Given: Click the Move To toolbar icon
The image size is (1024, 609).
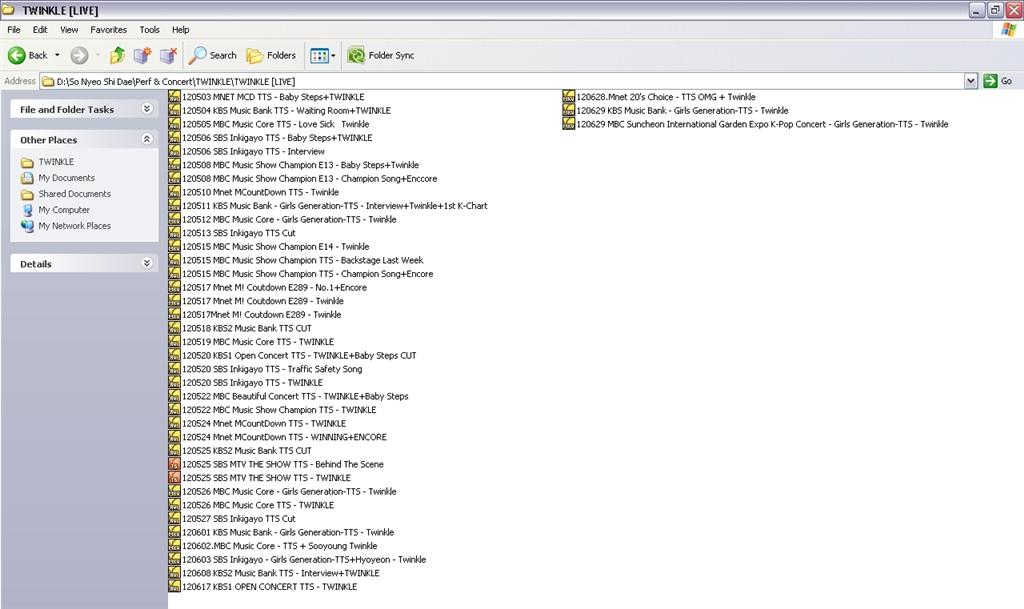Looking at the screenshot, I should (142, 55).
